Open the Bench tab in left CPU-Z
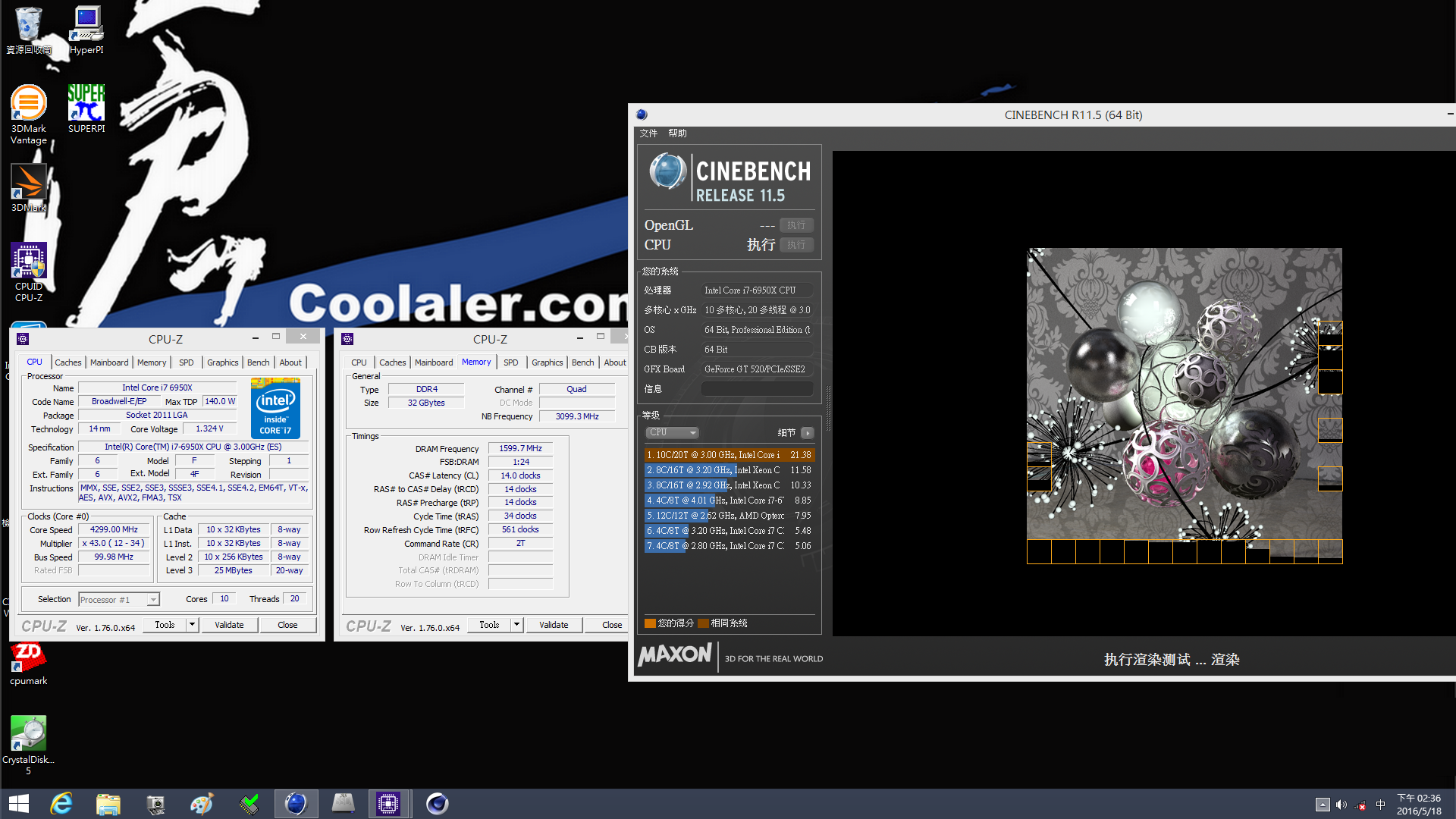 click(x=258, y=362)
